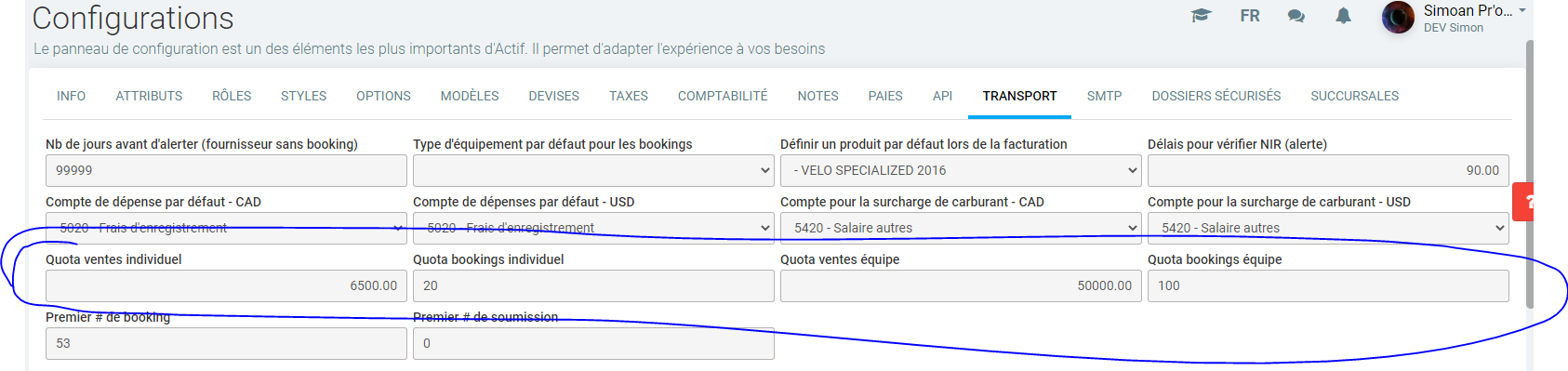1568x371 pixels.
Task: Click the red help tab icon
Action: coord(1523,202)
